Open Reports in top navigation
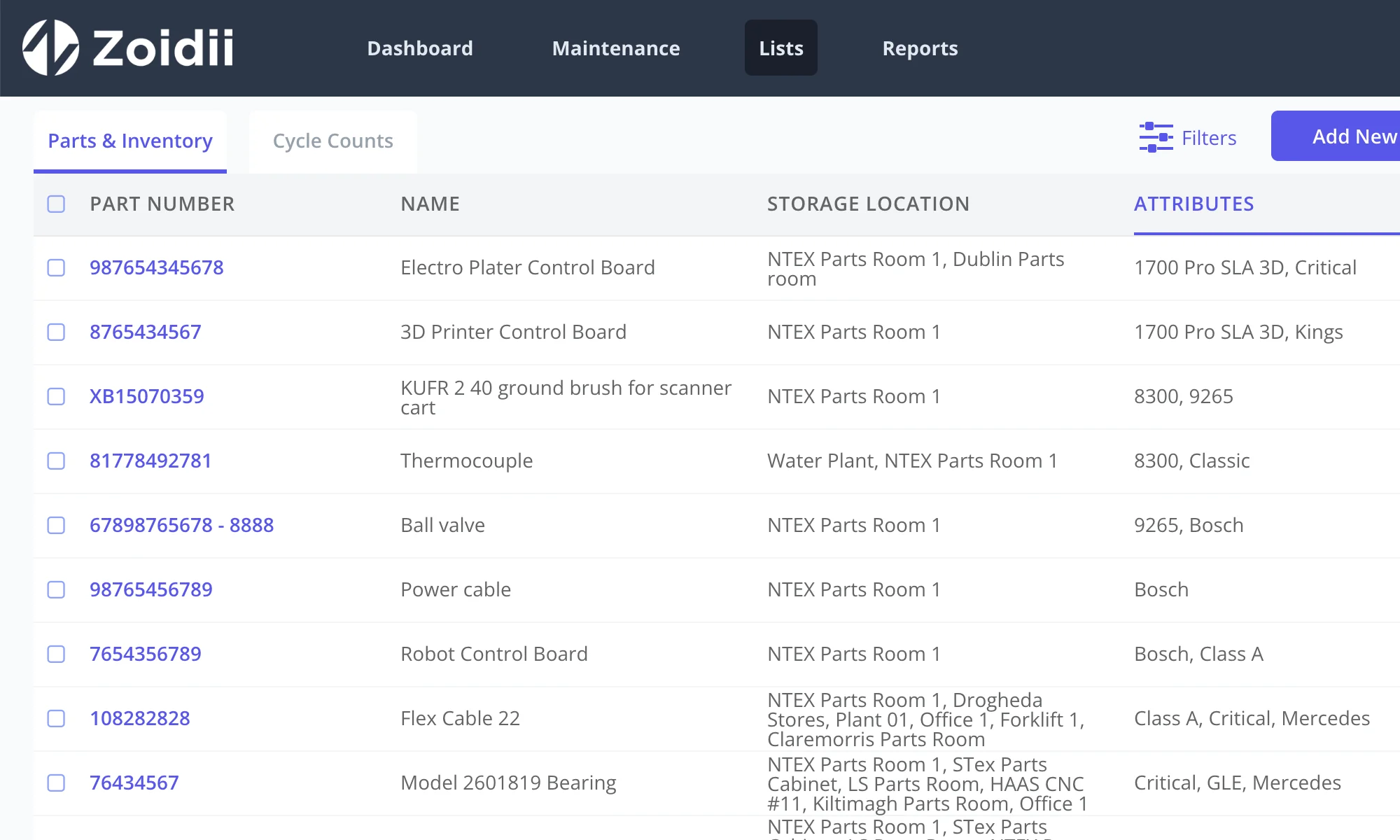Viewport: 1400px width, 840px height. tap(920, 48)
